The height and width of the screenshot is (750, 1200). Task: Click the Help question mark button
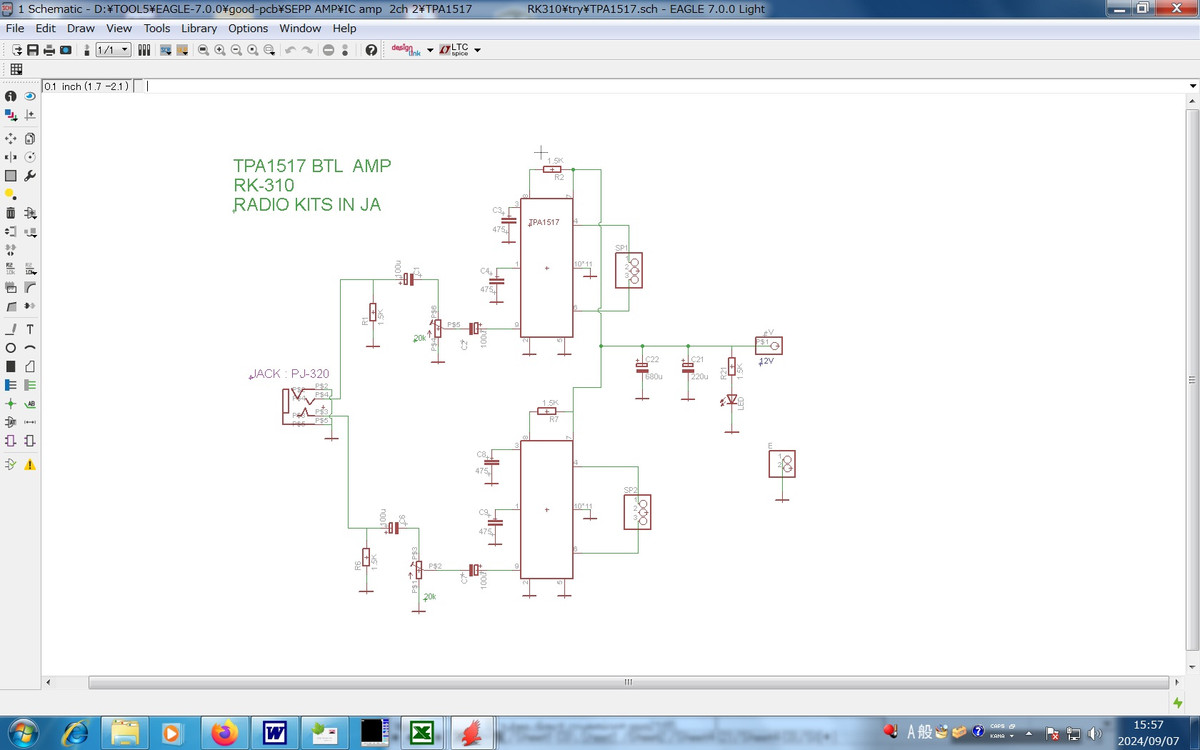coord(371,50)
